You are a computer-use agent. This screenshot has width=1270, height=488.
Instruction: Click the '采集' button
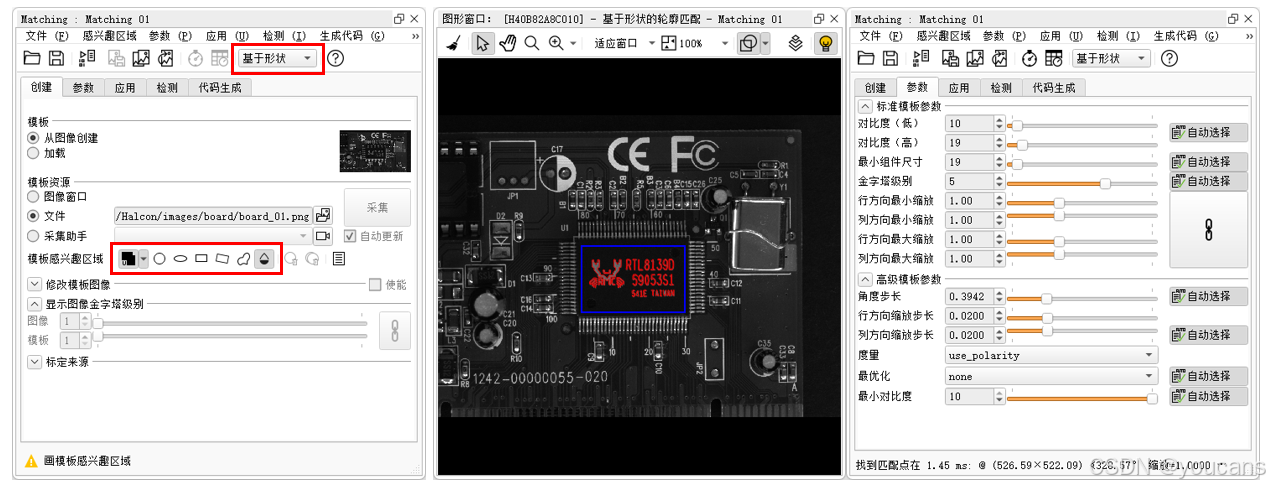coord(377,207)
